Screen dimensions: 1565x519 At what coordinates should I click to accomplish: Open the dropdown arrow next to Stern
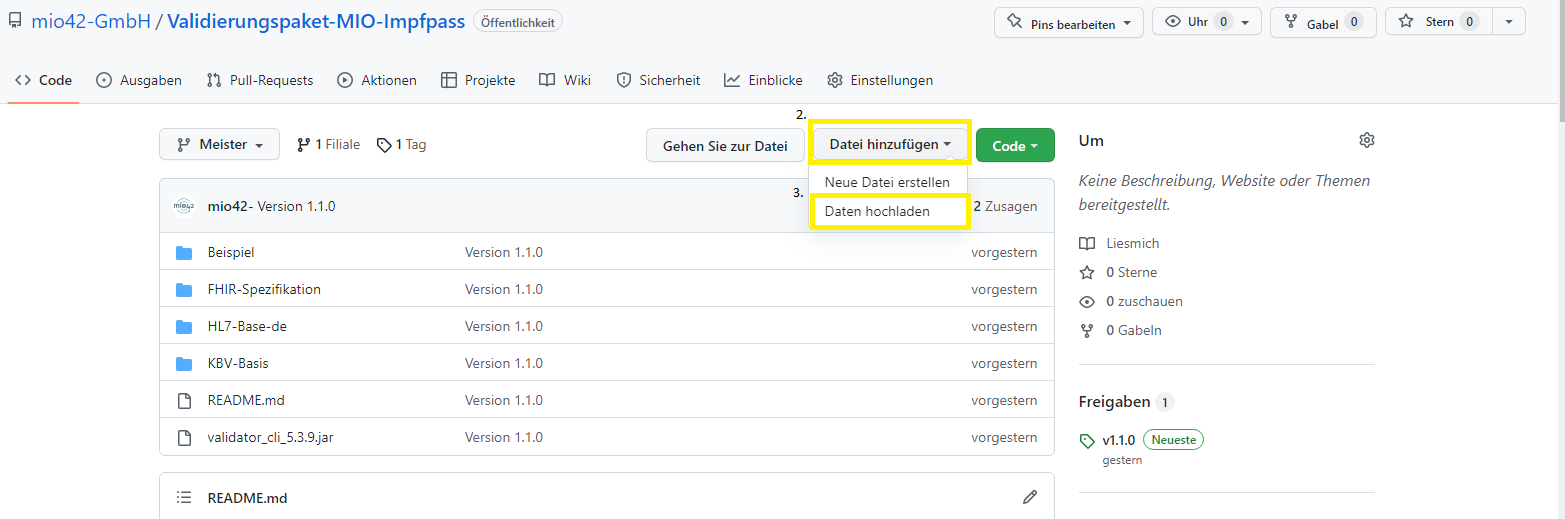(x=1508, y=22)
